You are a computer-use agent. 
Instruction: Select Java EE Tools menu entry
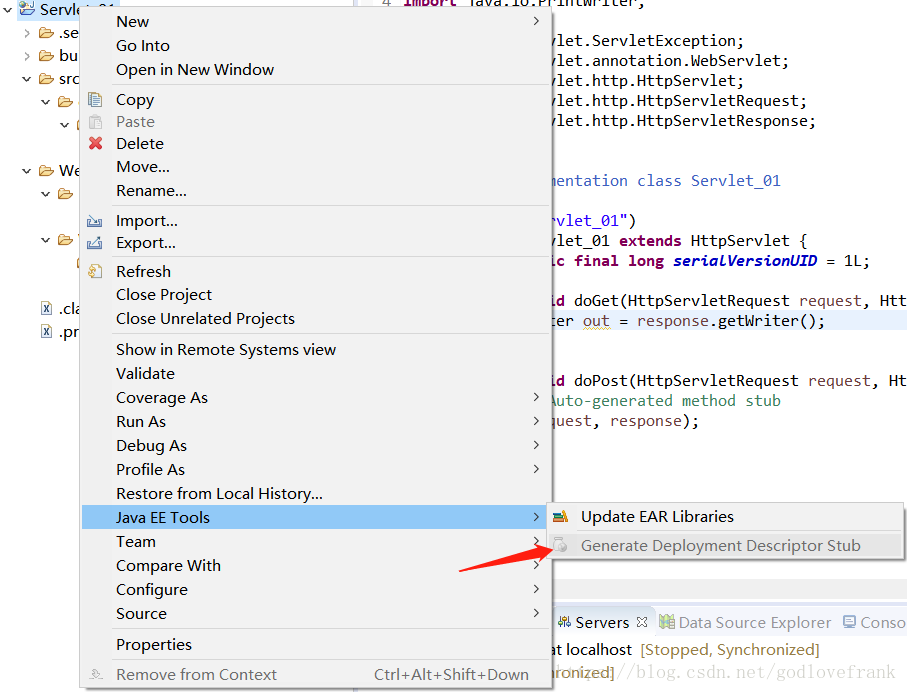tap(316, 517)
